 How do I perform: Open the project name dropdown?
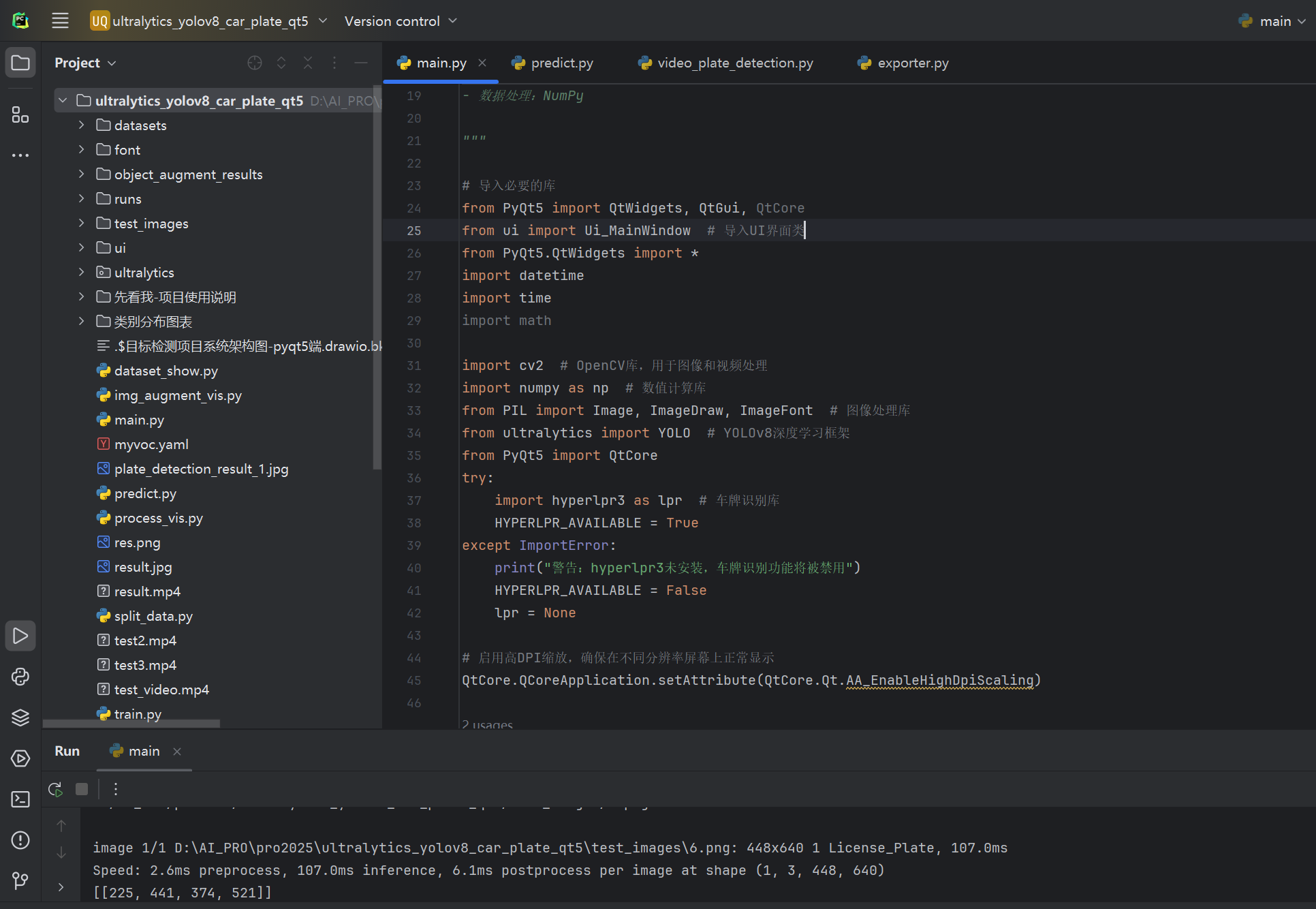(209, 21)
